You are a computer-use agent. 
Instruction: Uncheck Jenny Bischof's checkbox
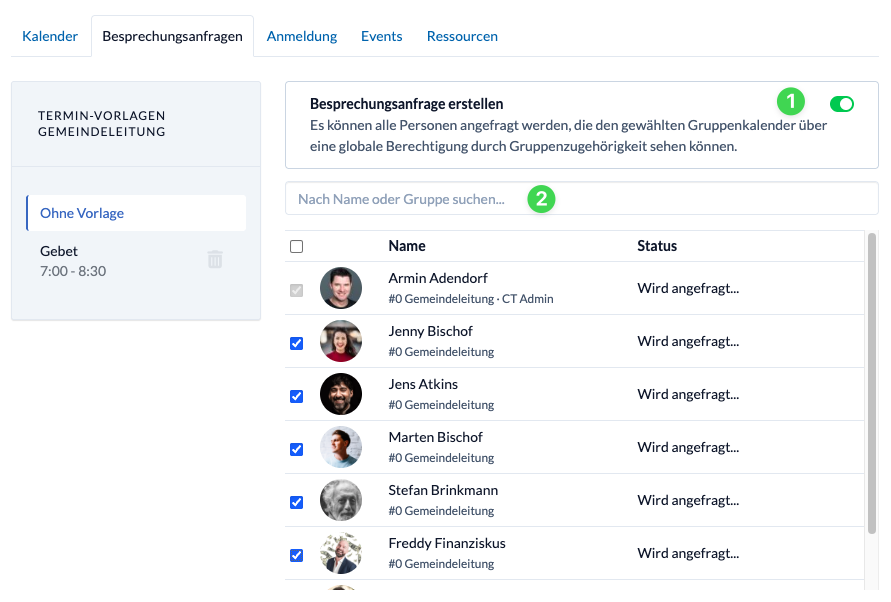tap(297, 343)
